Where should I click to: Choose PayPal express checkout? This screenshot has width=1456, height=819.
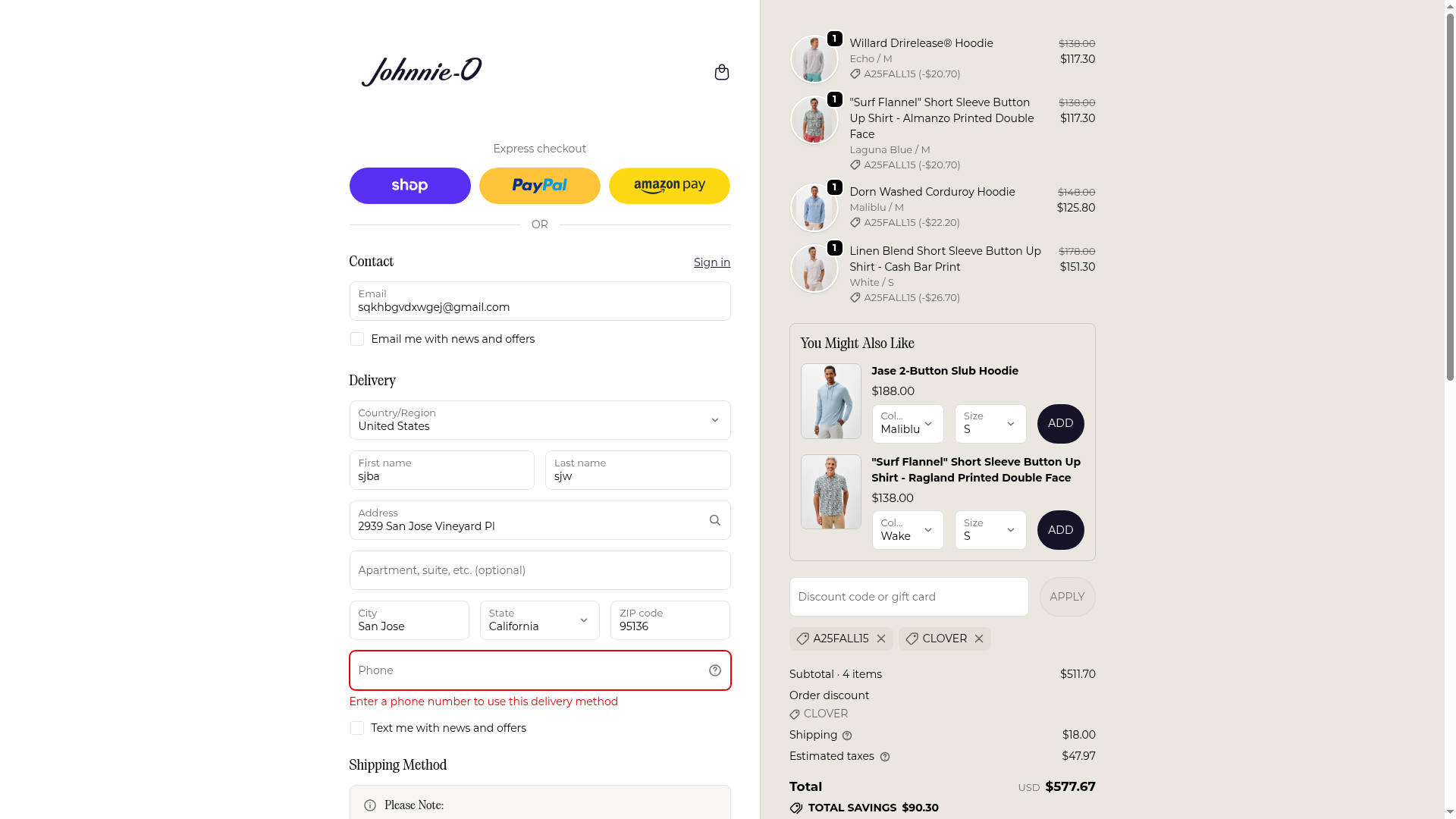(540, 186)
